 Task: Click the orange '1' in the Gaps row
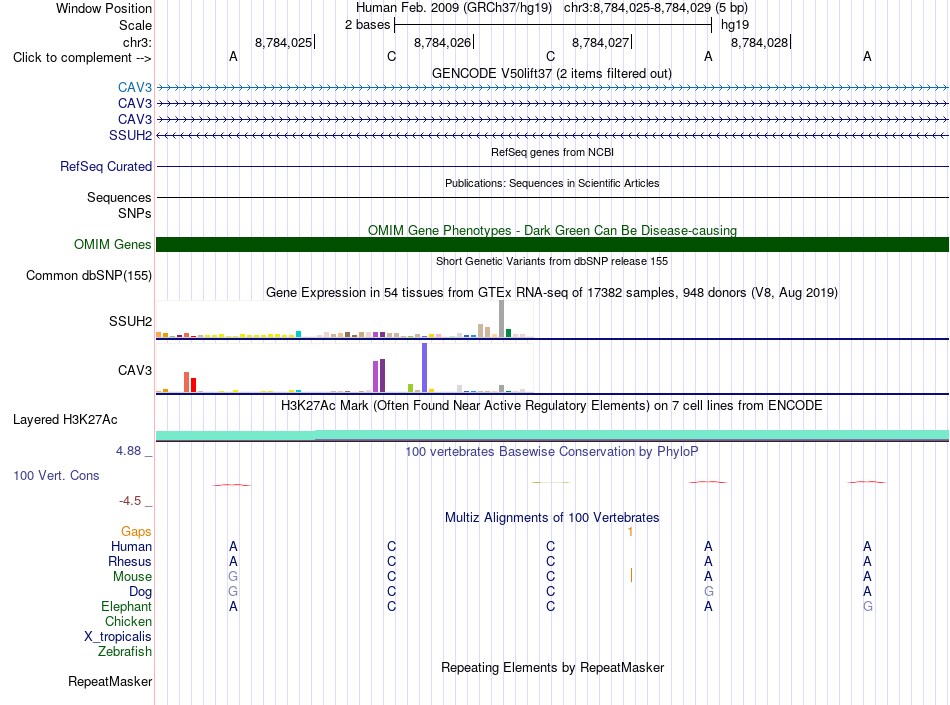(630, 532)
